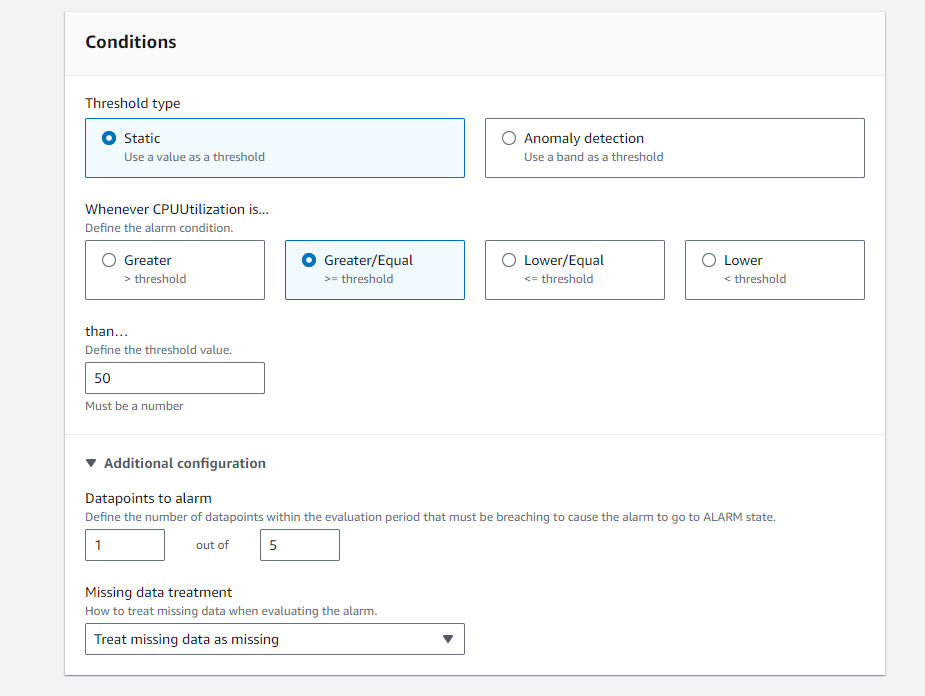Collapse the Additional configuration triangle icon

[92, 463]
